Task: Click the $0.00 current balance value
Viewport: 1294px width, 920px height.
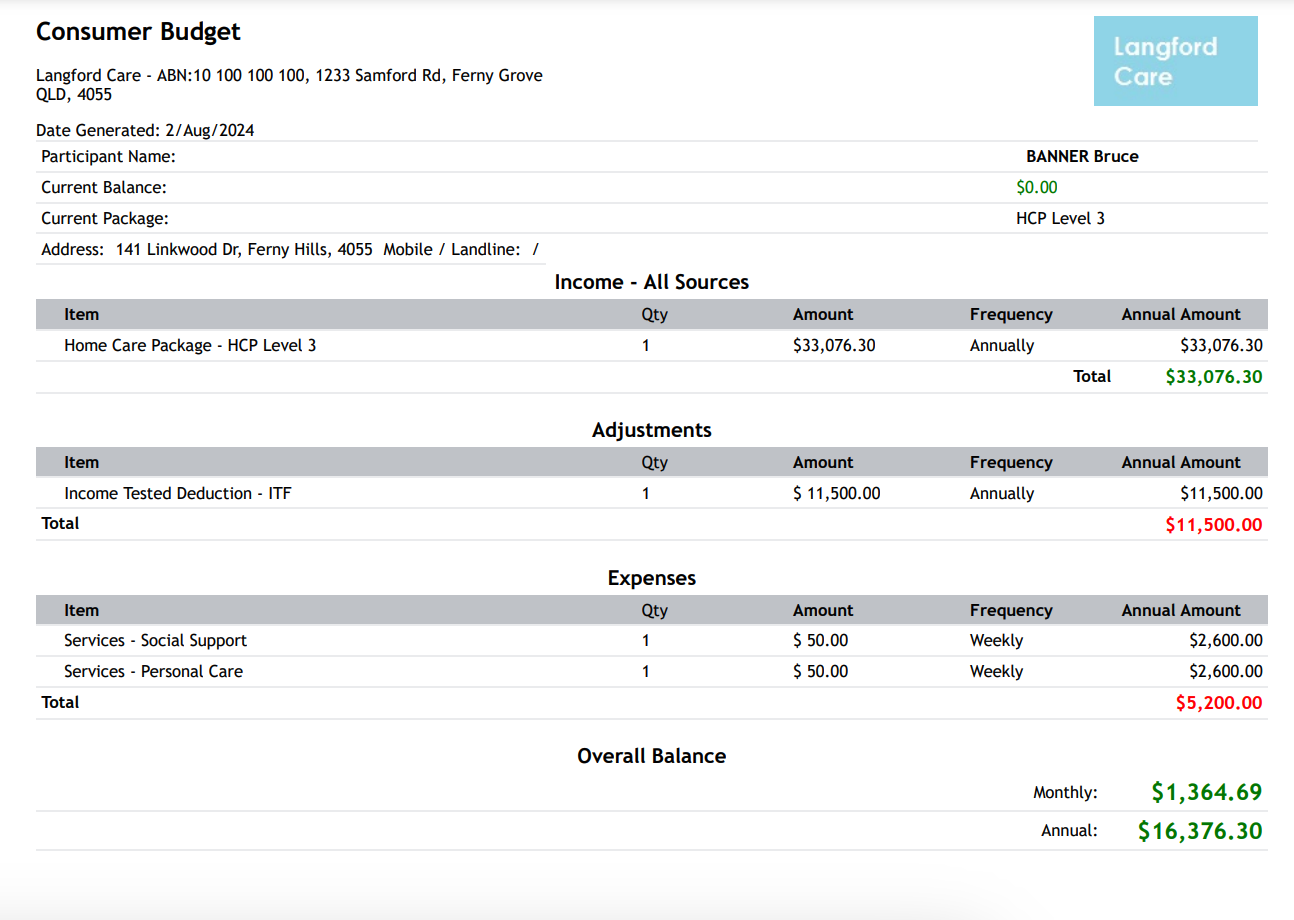Action: (x=1036, y=187)
